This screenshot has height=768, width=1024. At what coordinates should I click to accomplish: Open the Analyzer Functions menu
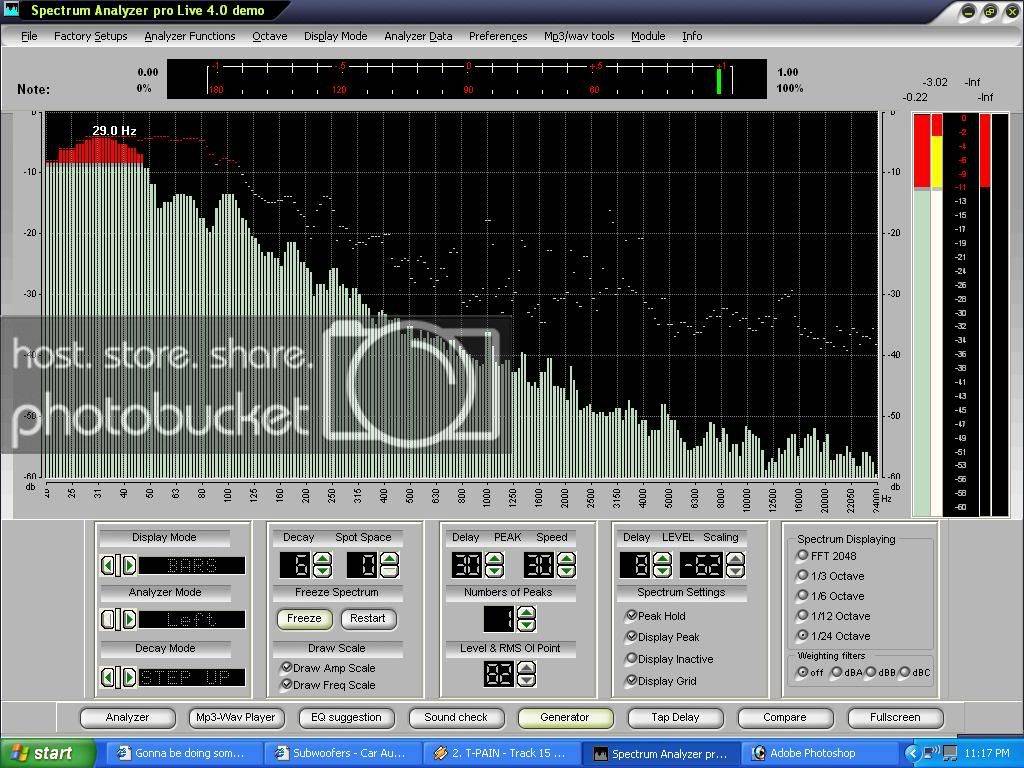[189, 36]
